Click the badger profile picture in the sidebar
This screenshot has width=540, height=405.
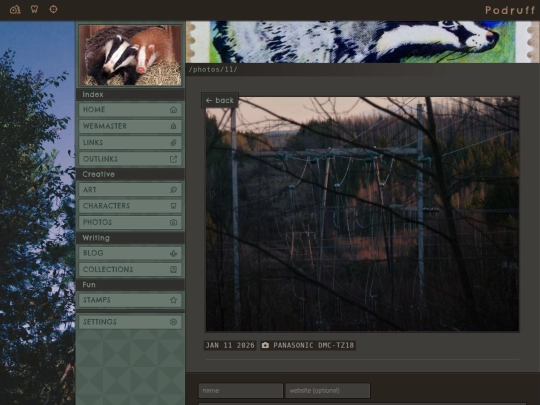point(130,55)
